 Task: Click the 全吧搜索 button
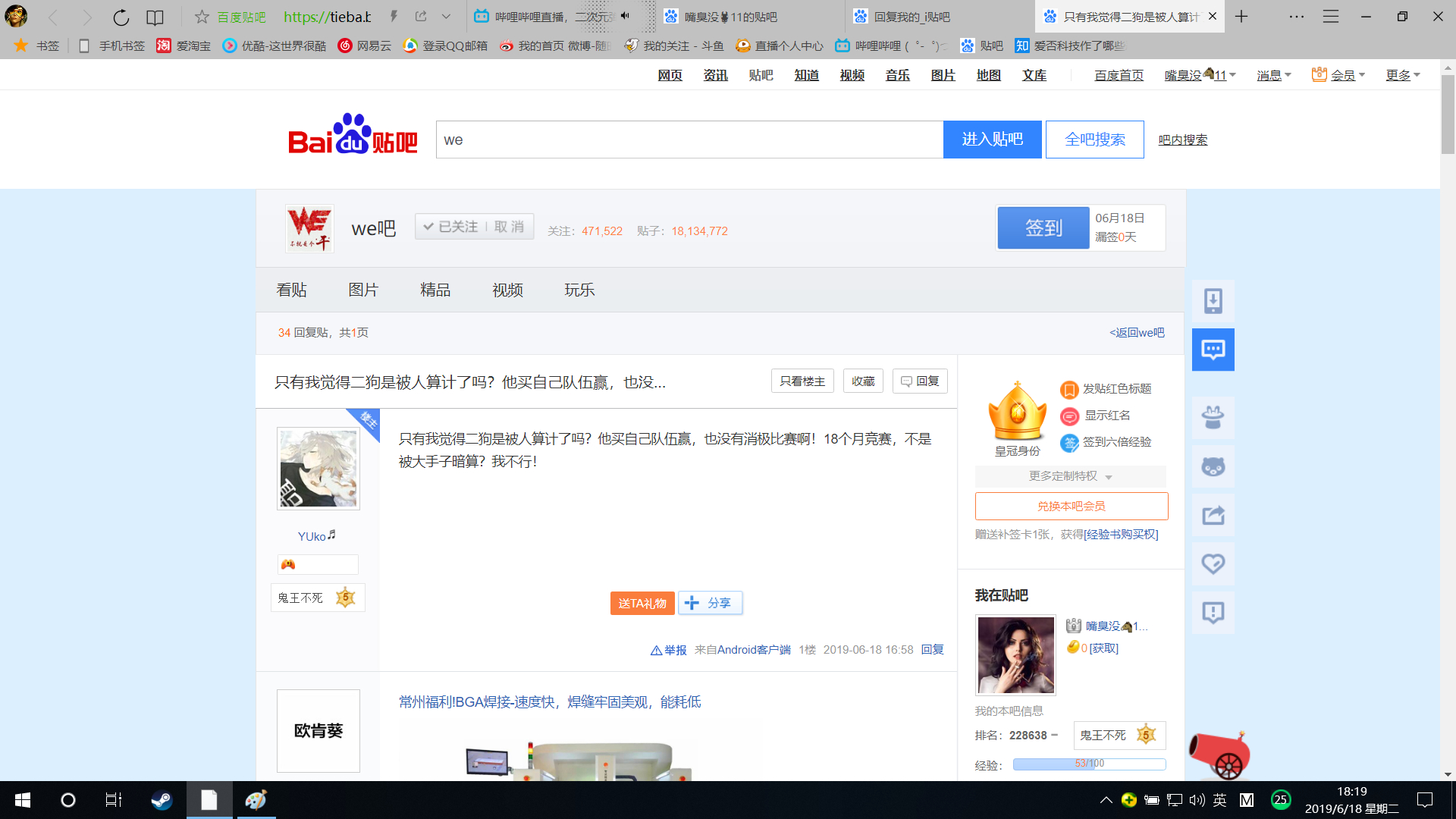pyautogui.click(x=1094, y=140)
